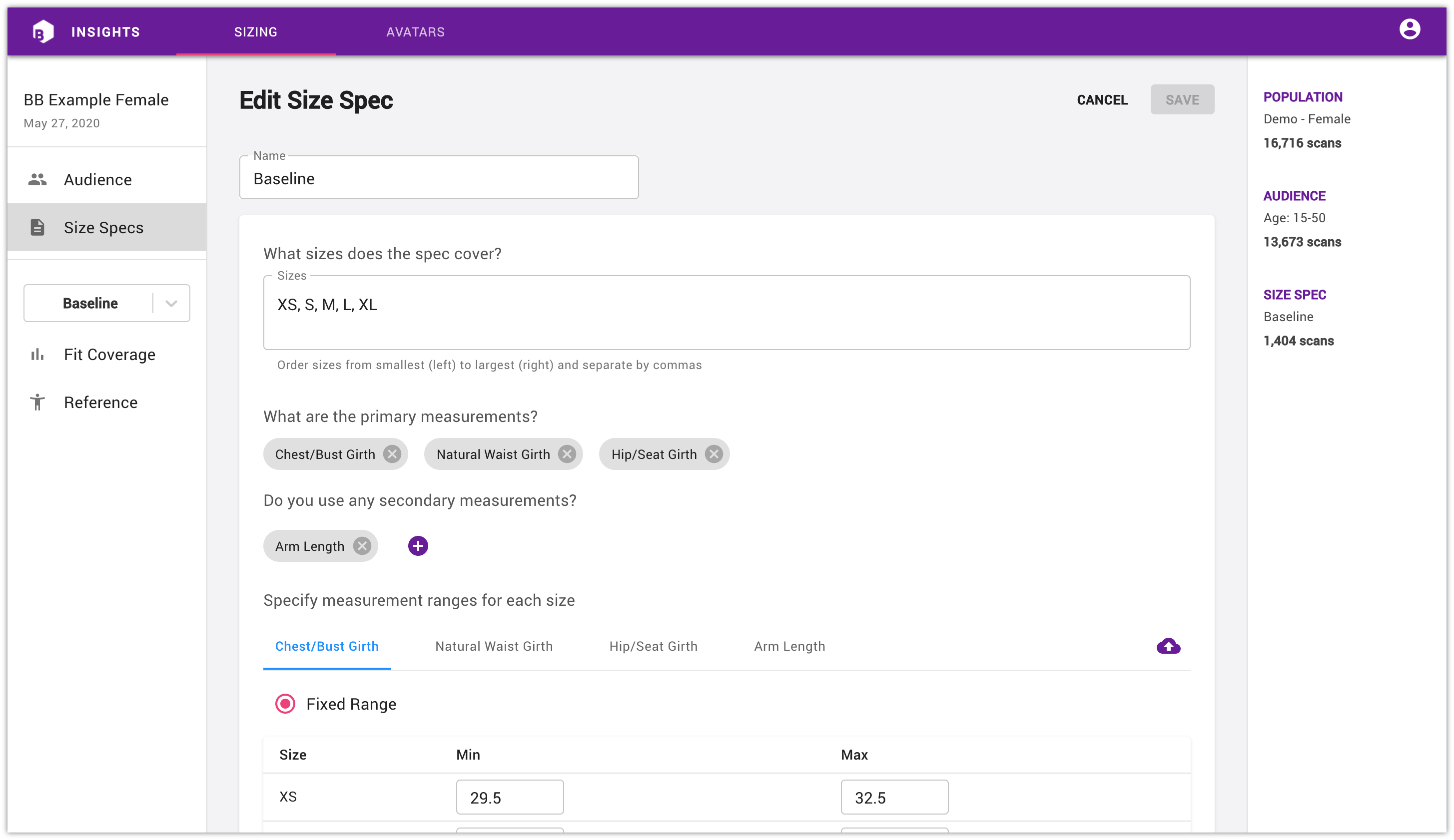Click the Name field containing Baseline
This screenshot has height=840, width=1454.
coord(439,178)
